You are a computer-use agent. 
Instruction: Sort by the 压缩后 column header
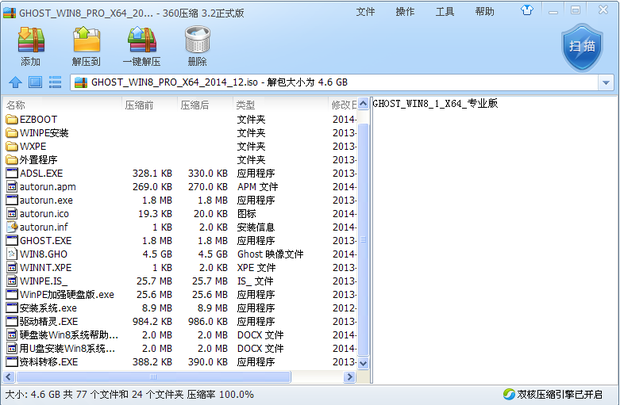(x=204, y=105)
